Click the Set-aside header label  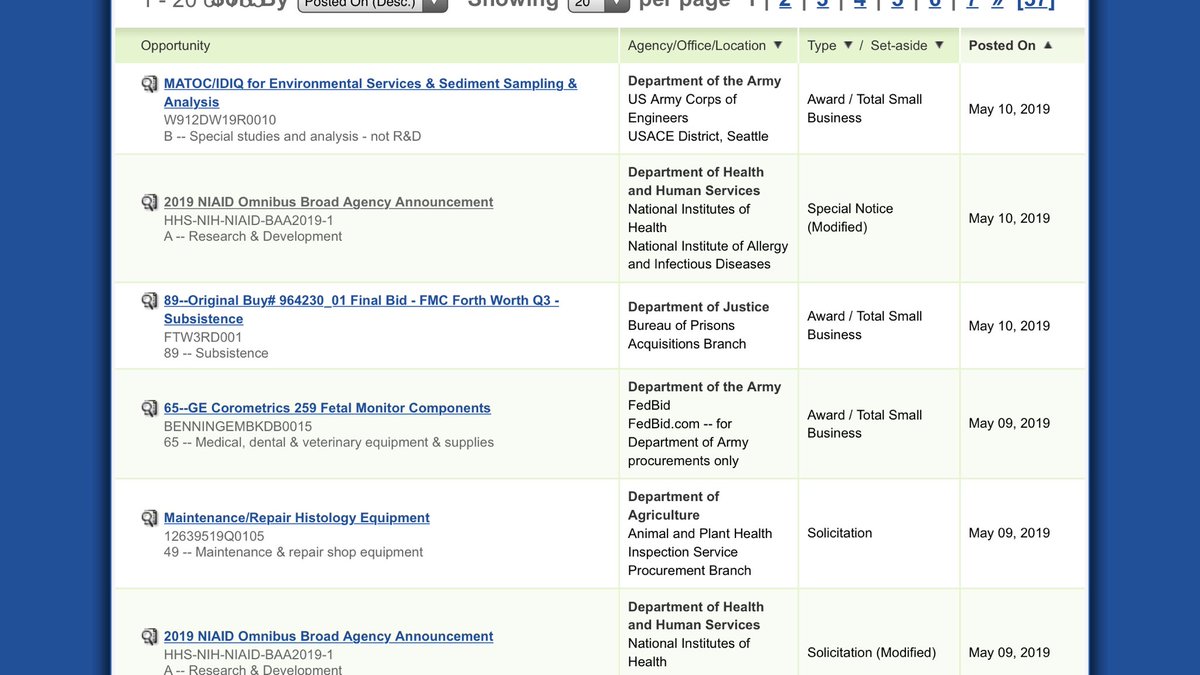(x=899, y=46)
